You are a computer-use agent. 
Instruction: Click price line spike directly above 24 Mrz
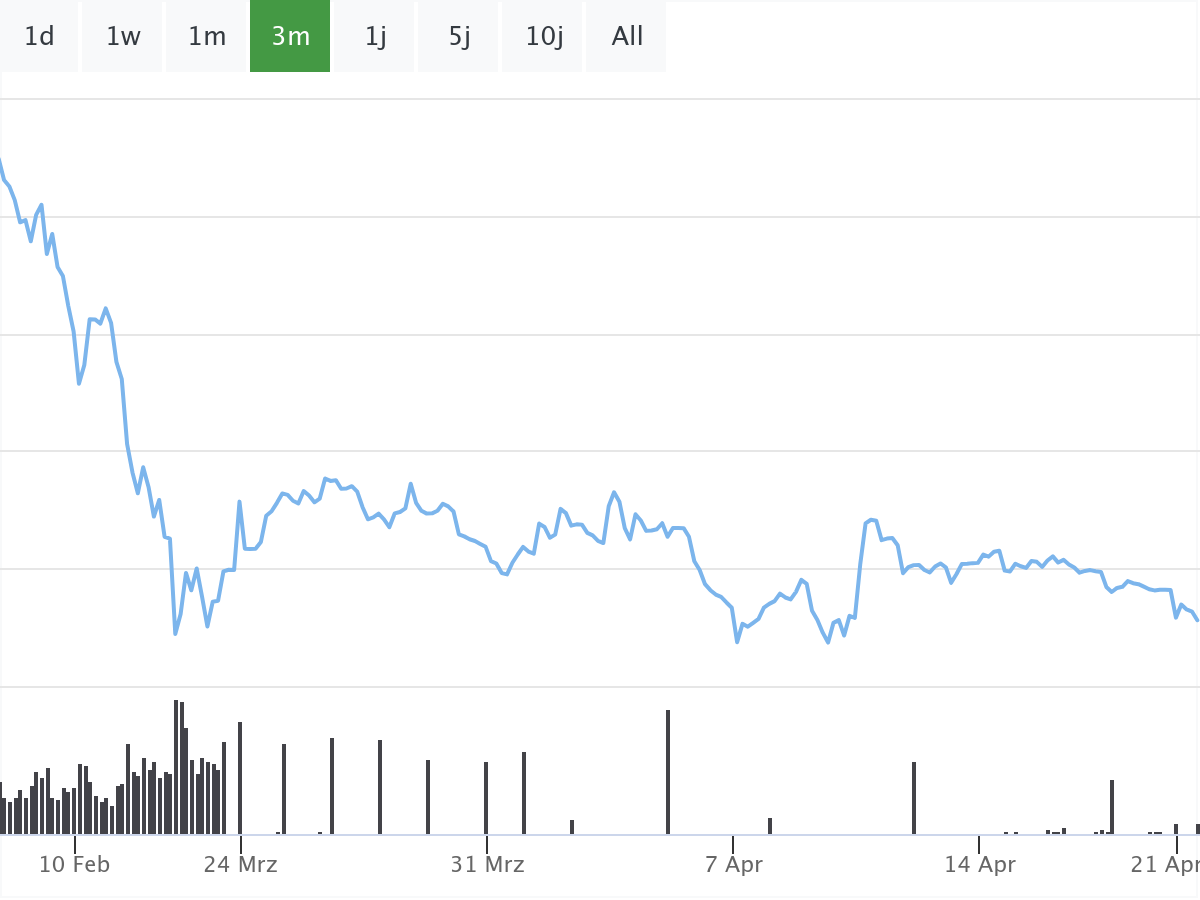[x=240, y=502]
